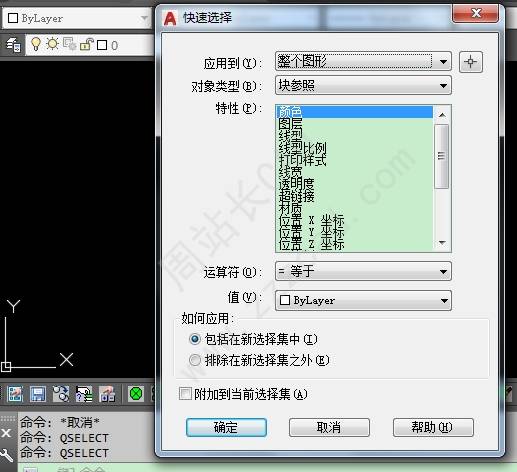The width and height of the screenshot is (517, 472).
Task: Open the ByLayer color dropdown in toolbar
Action: pyautogui.click(x=77, y=18)
